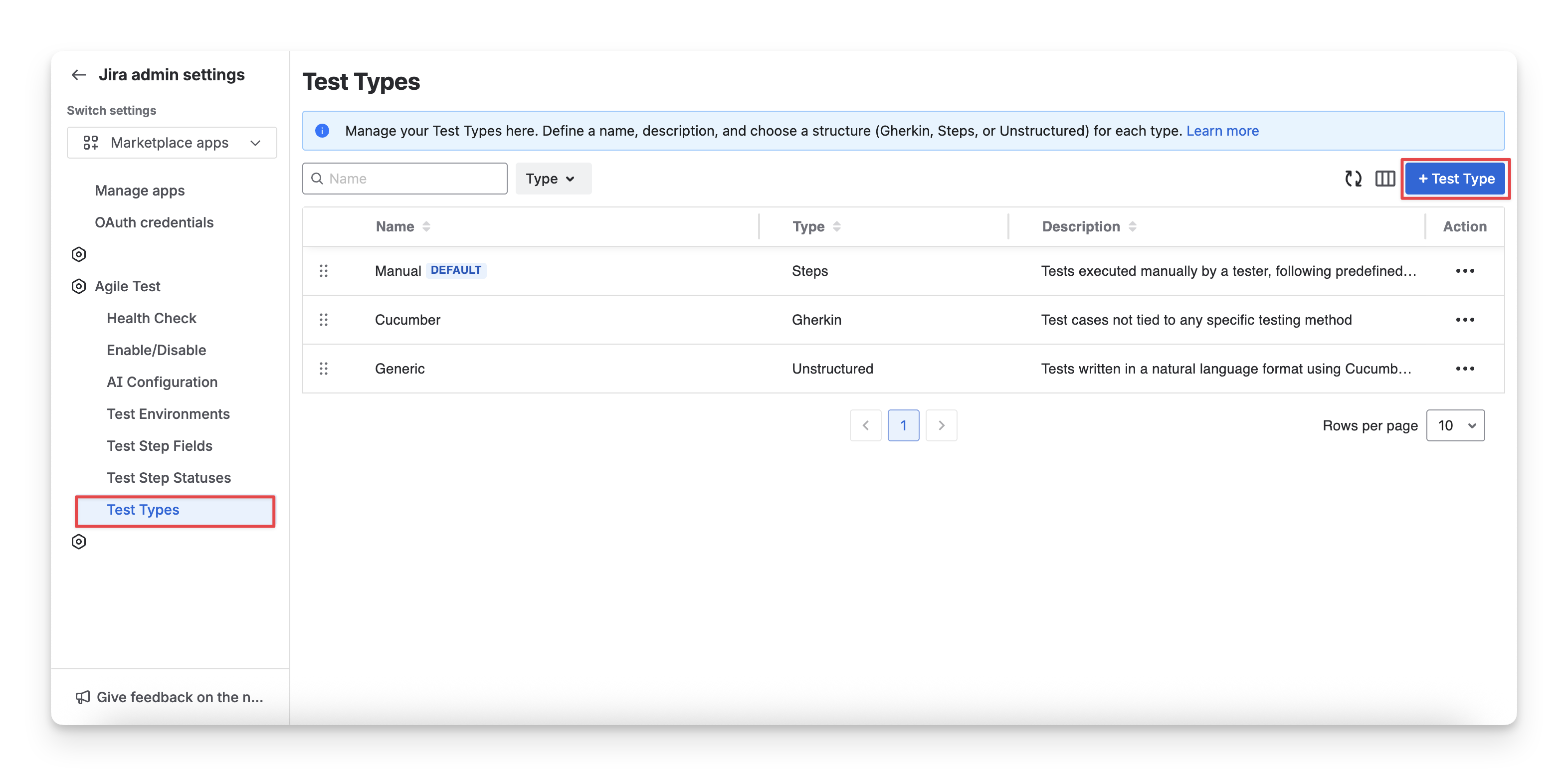
Task: Sort table by Type column
Action: tap(837, 226)
